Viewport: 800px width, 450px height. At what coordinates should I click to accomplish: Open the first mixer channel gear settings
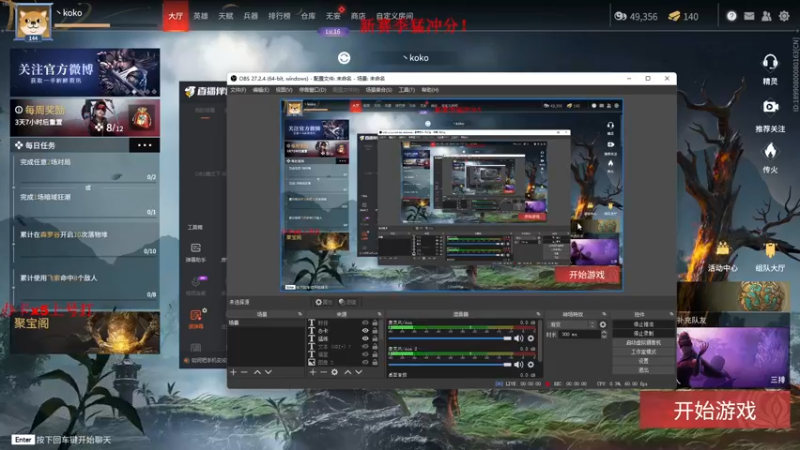pos(531,338)
